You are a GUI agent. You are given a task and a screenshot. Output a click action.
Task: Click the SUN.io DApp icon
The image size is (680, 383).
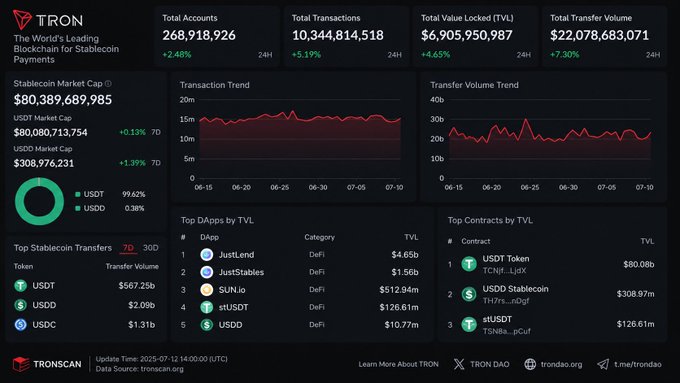tap(207, 290)
